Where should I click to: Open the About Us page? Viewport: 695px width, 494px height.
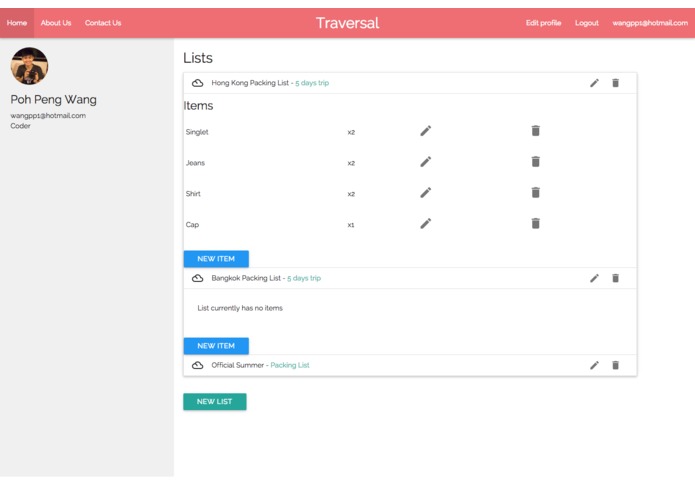[x=56, y=23]
